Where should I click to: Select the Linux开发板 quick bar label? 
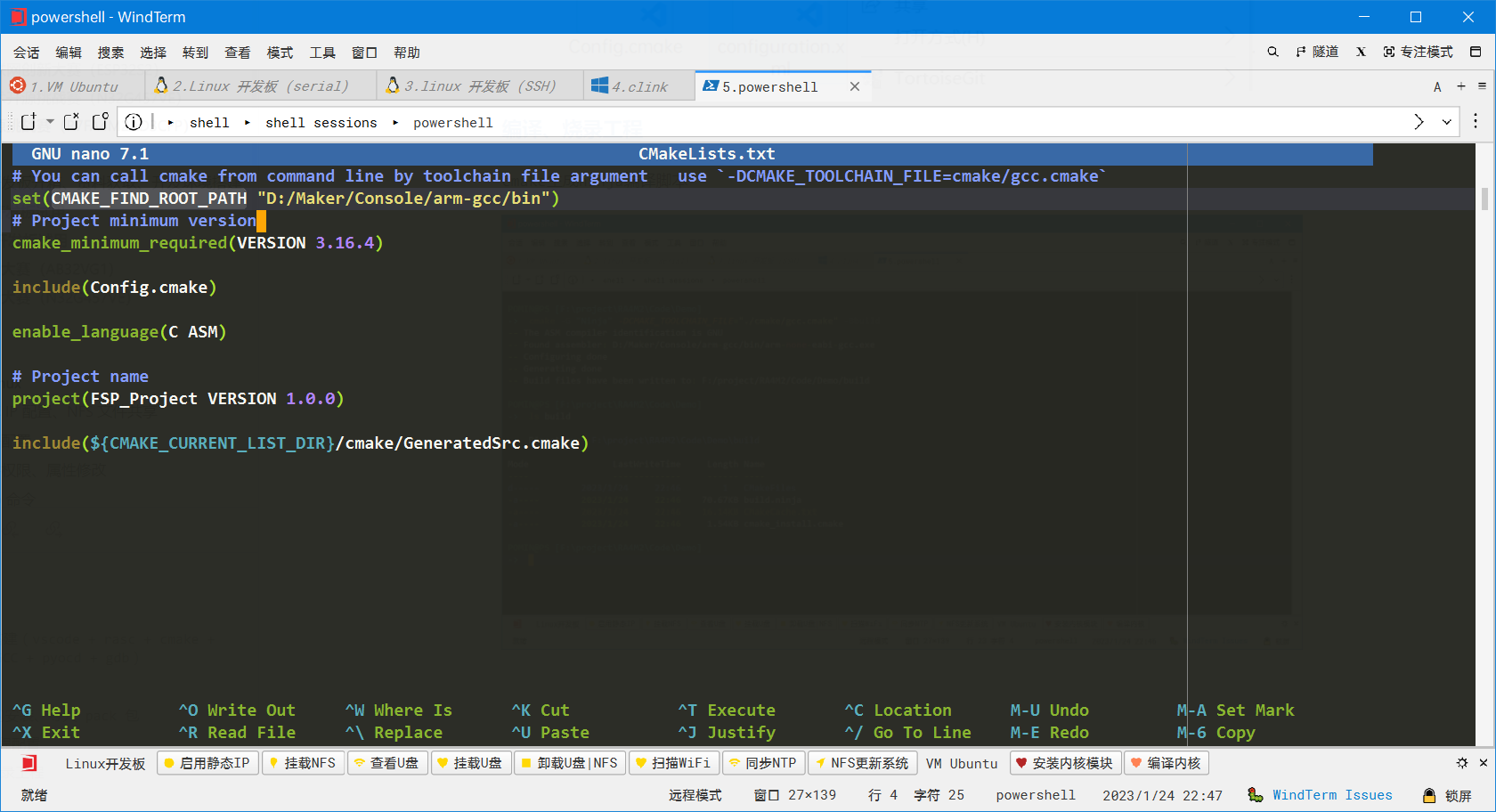pyautogui.click(x=105, y=764)
